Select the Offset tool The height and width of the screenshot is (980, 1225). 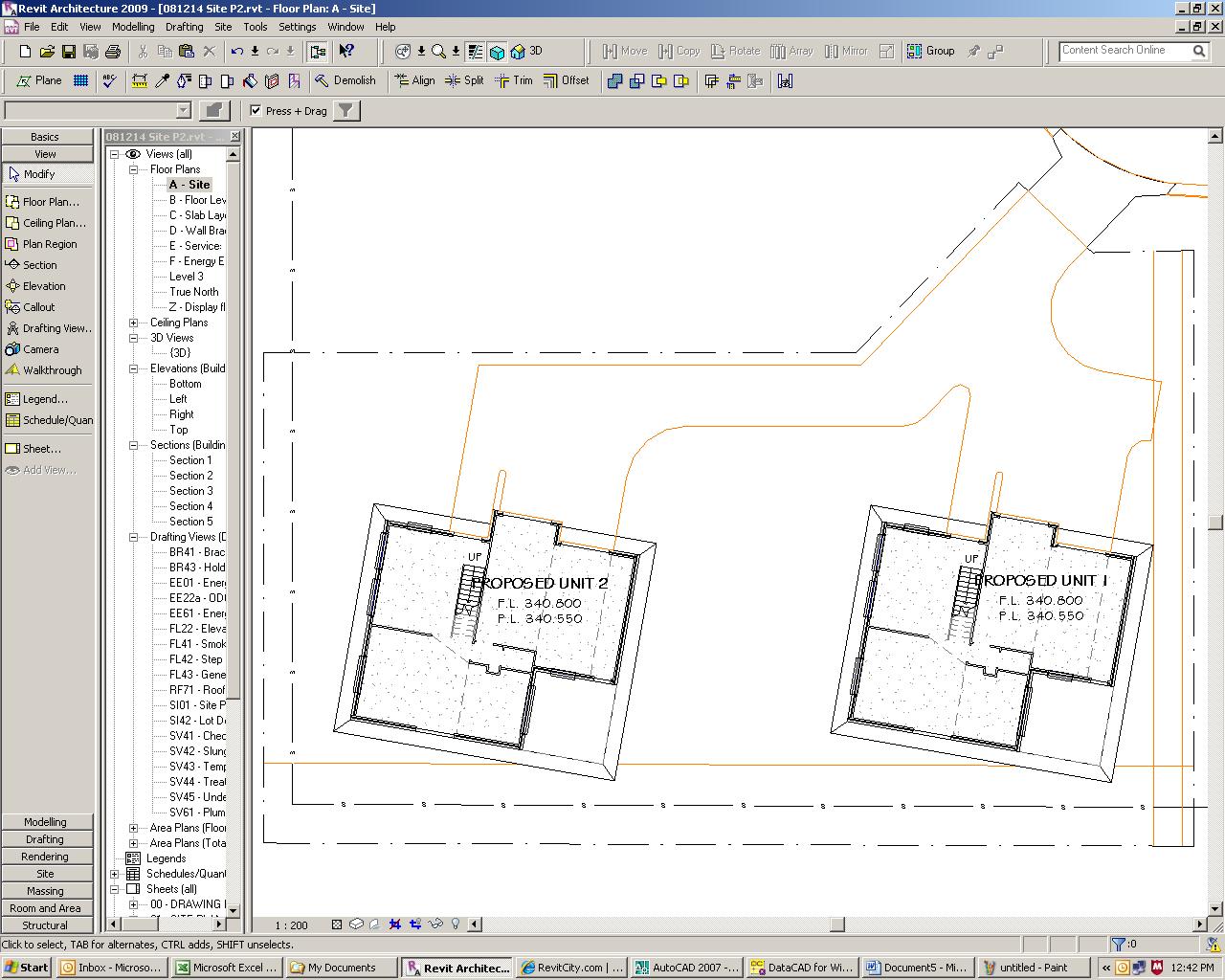(x=567, y=81)
